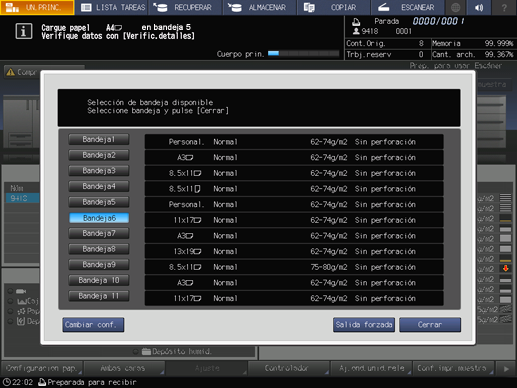Click the 13x19 paper icon in Bandeja8 row
The height and width of the screenshot is (388, 517).
pos(197,251)
